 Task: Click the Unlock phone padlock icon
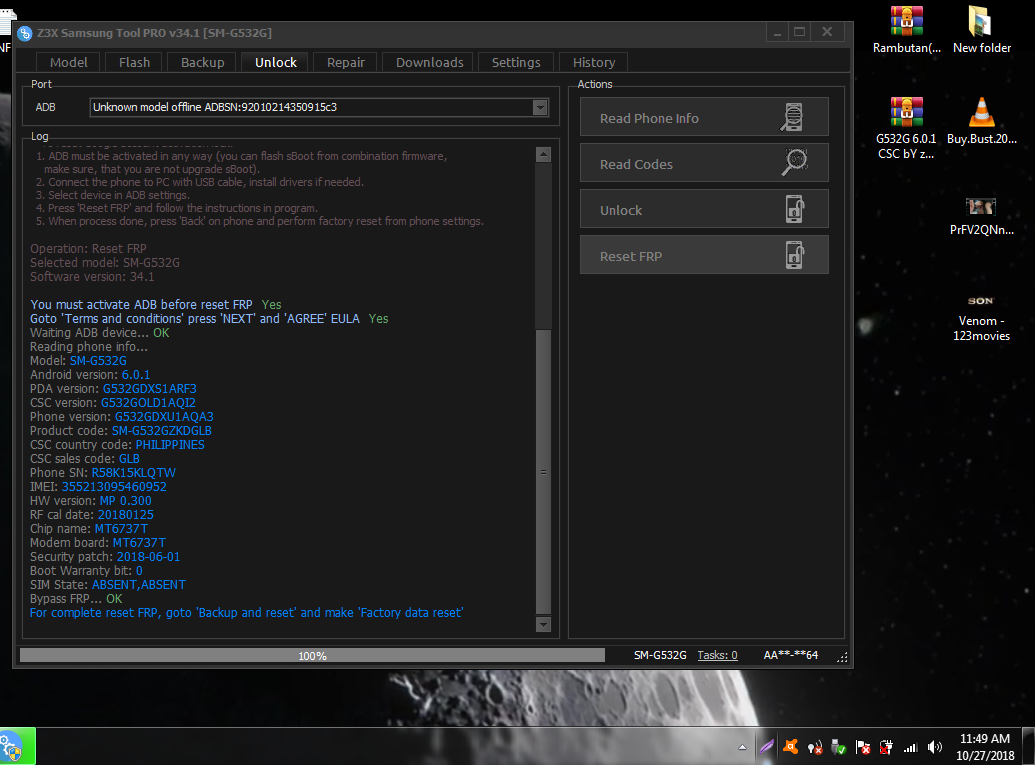[x=795, y=209]
